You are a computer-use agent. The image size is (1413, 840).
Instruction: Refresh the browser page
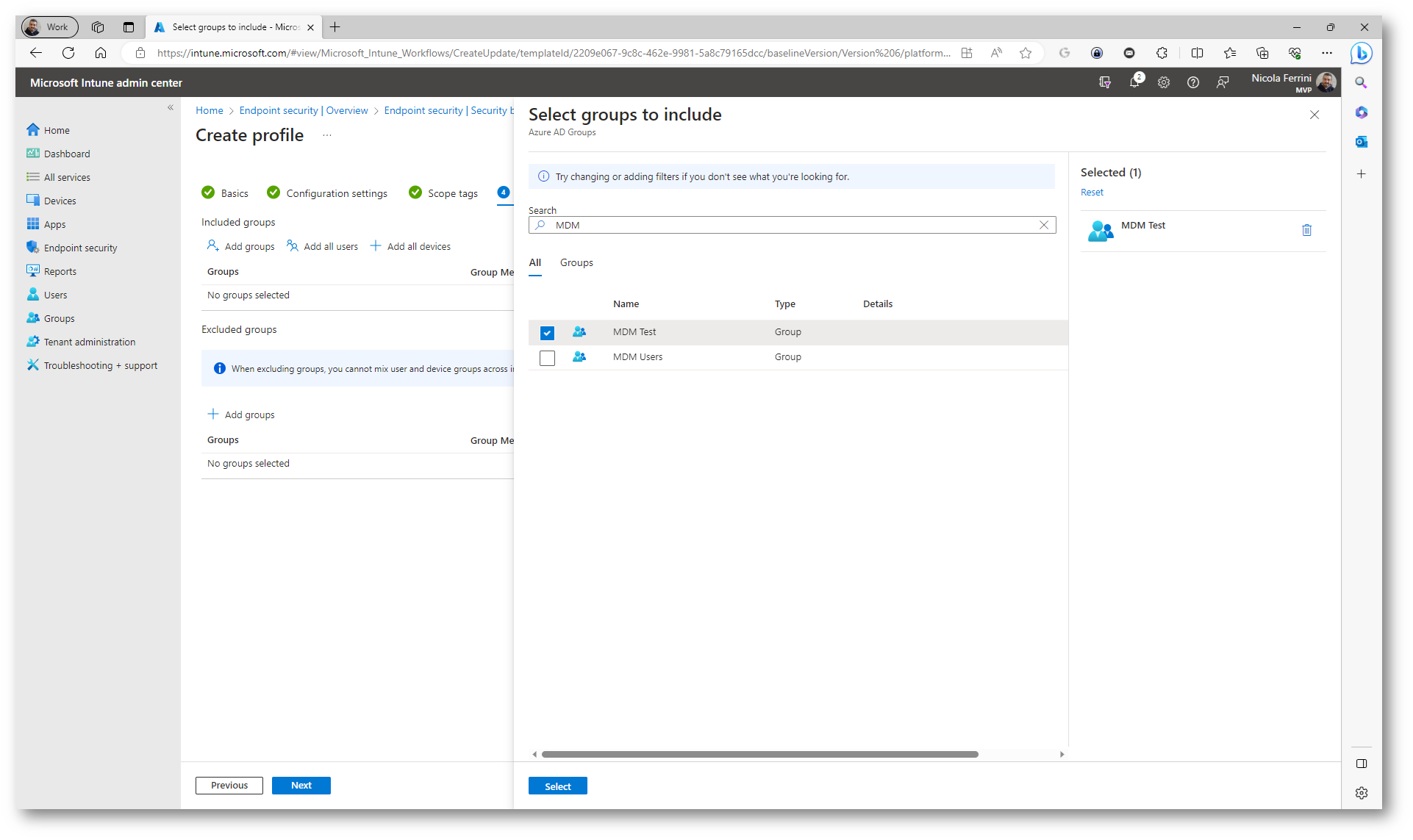(x=68, y=53)
